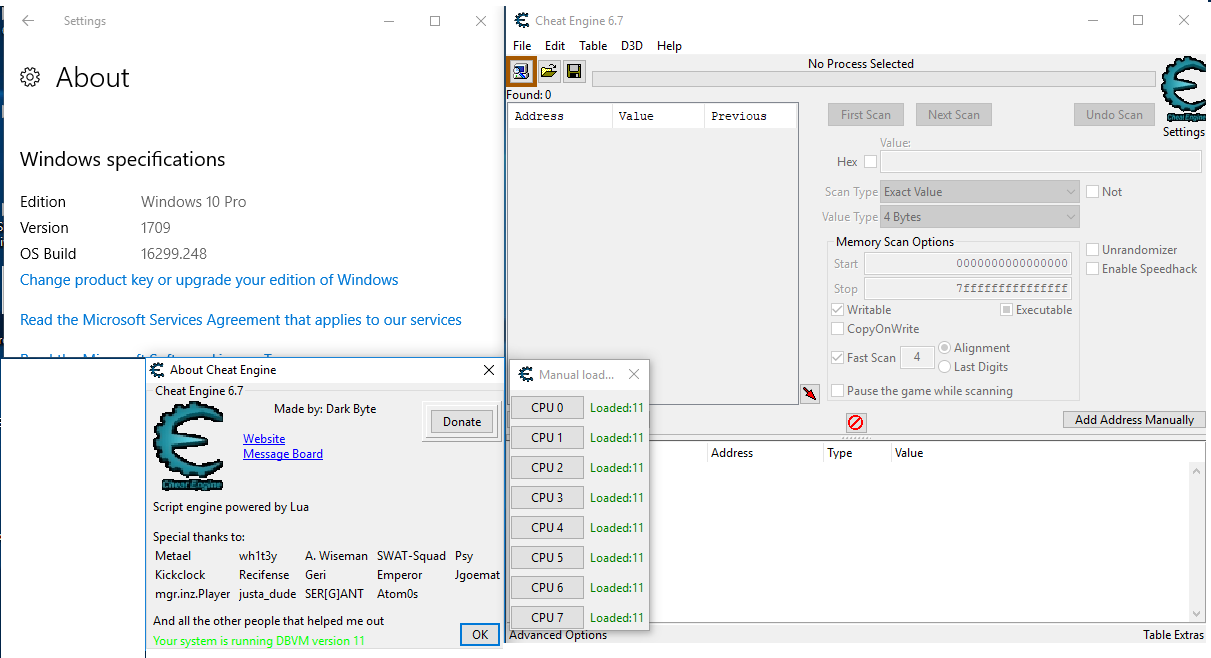Screen dimensions: 1211x658
Task: Click the red no-entry clear list icon
Action: pyautogui.click(x=856, y=422)
